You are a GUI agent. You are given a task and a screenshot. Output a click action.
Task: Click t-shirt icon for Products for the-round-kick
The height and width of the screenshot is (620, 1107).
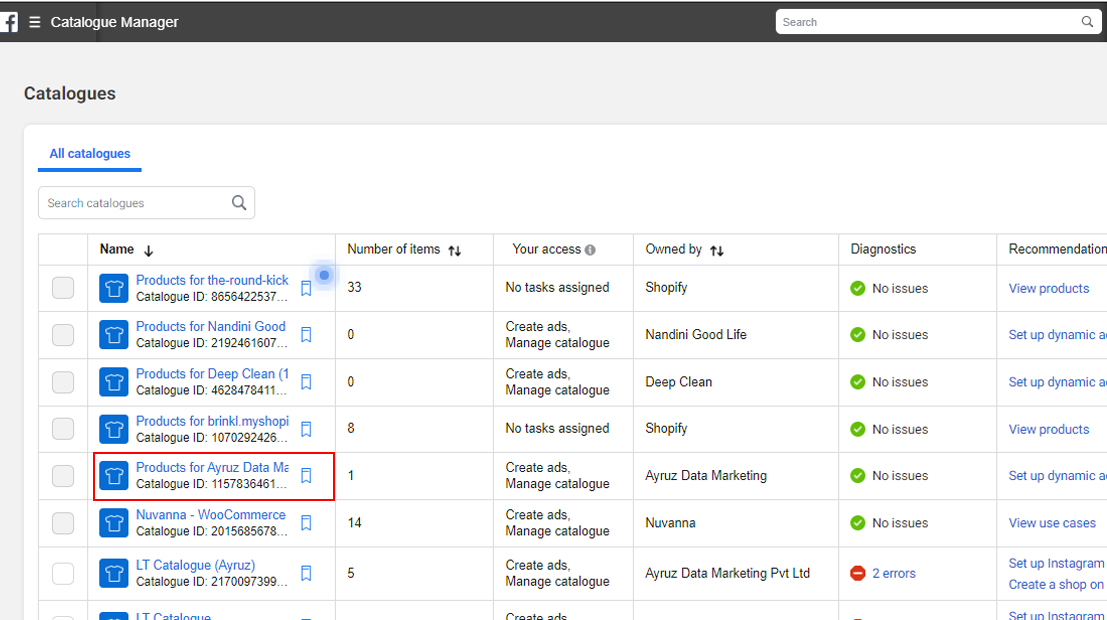tap(114, 288)
